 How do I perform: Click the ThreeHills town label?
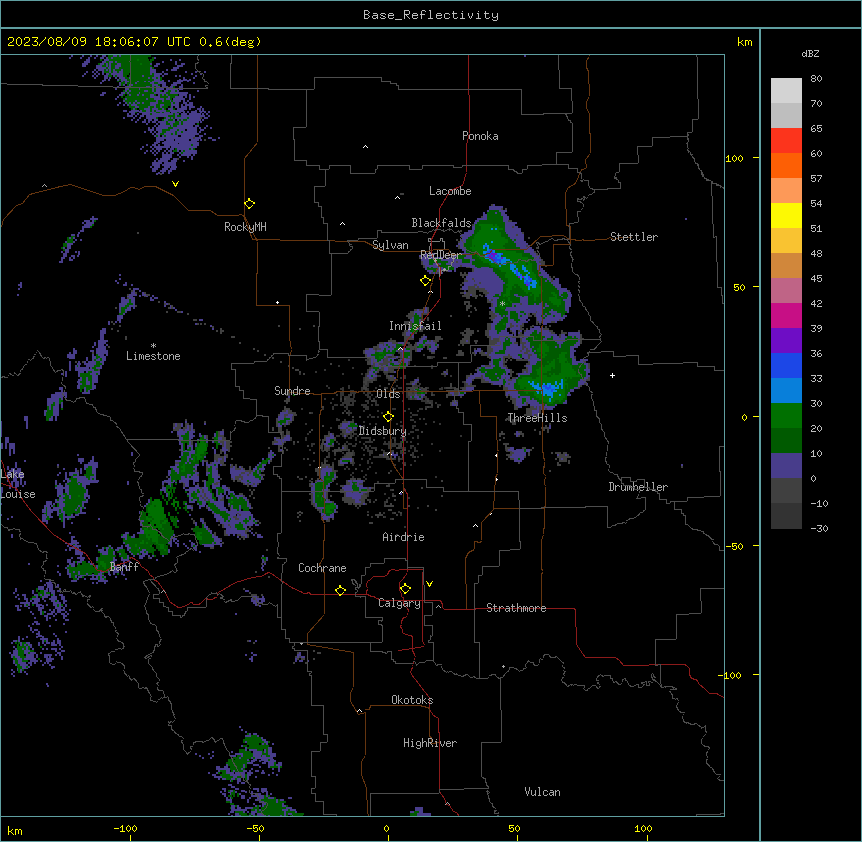click(x=537, y=418)
